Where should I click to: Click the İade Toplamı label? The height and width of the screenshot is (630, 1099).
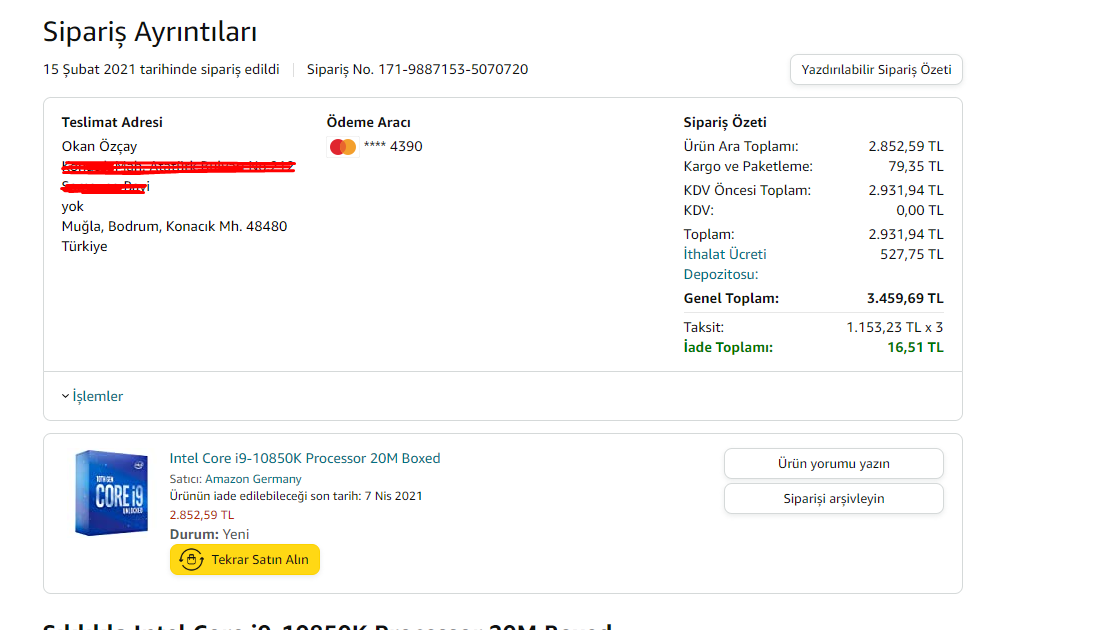(728, 347)
